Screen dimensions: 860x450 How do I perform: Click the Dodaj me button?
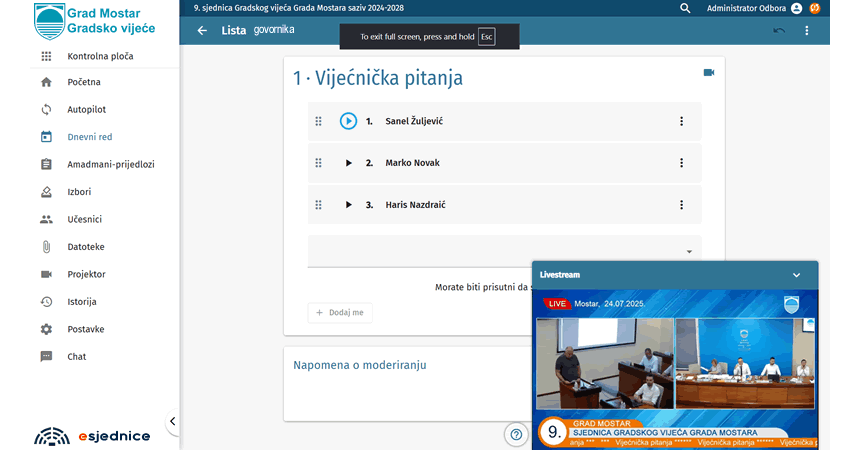click(339, 313)
